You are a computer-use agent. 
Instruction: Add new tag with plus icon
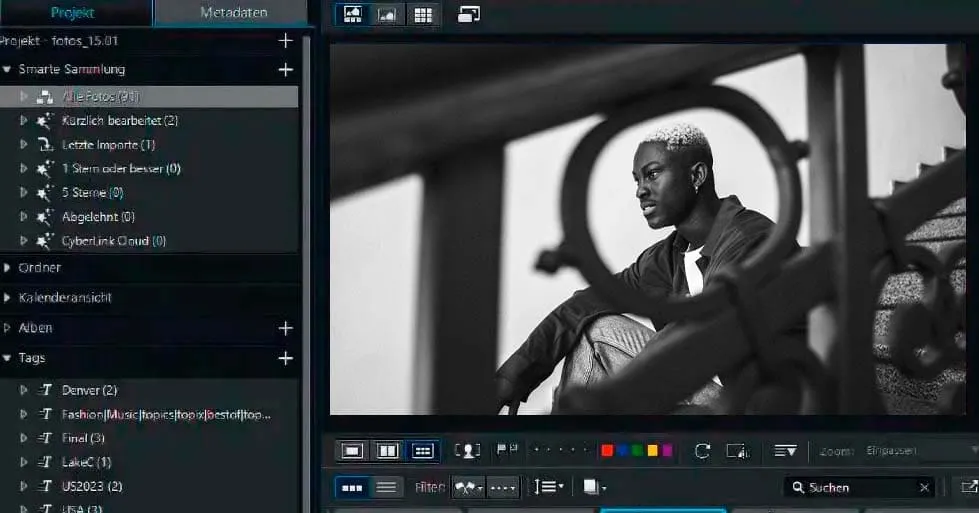[285, 358]
